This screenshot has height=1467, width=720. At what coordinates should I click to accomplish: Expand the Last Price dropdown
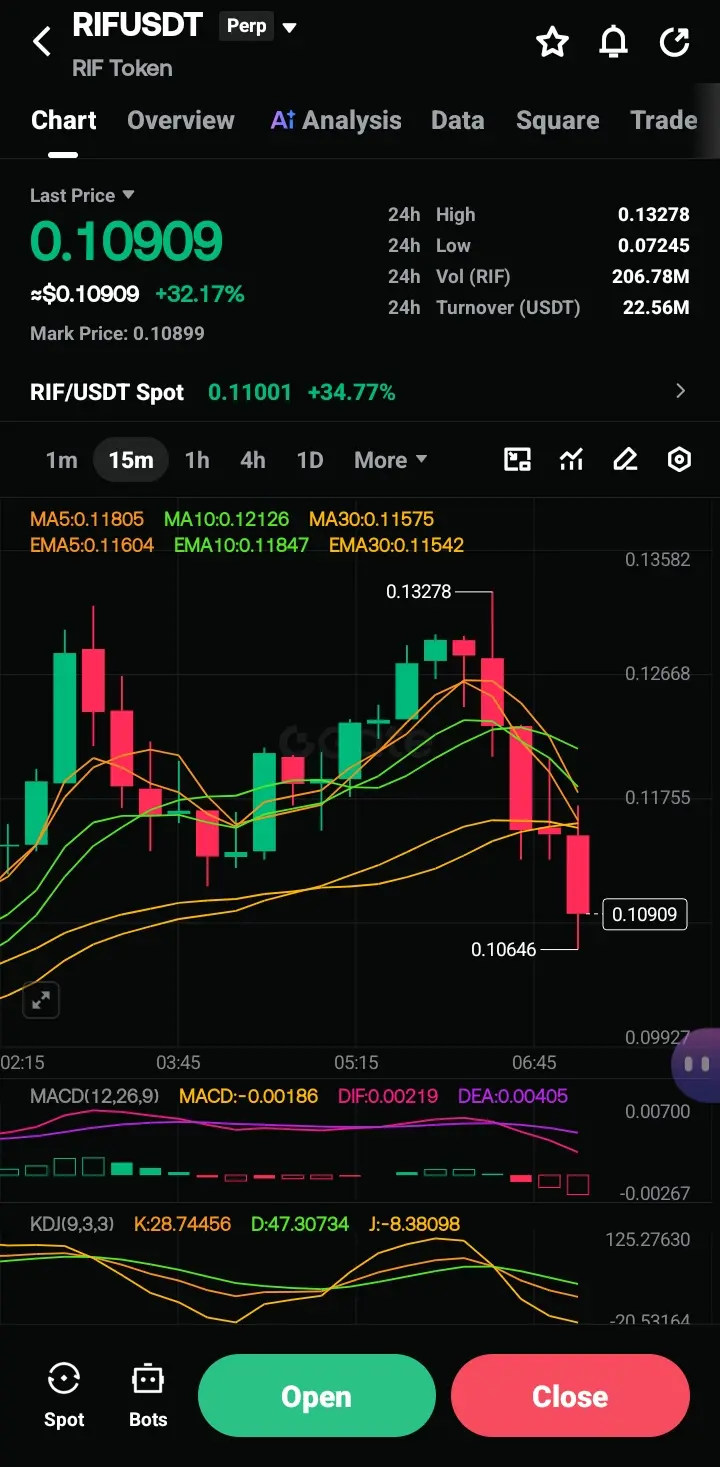pos(128,195)
